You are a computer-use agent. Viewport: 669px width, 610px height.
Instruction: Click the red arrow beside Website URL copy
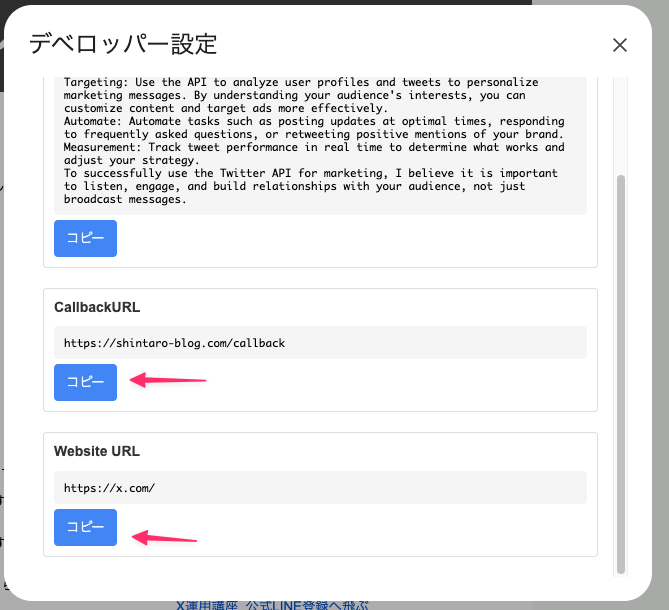coord(165,538)
